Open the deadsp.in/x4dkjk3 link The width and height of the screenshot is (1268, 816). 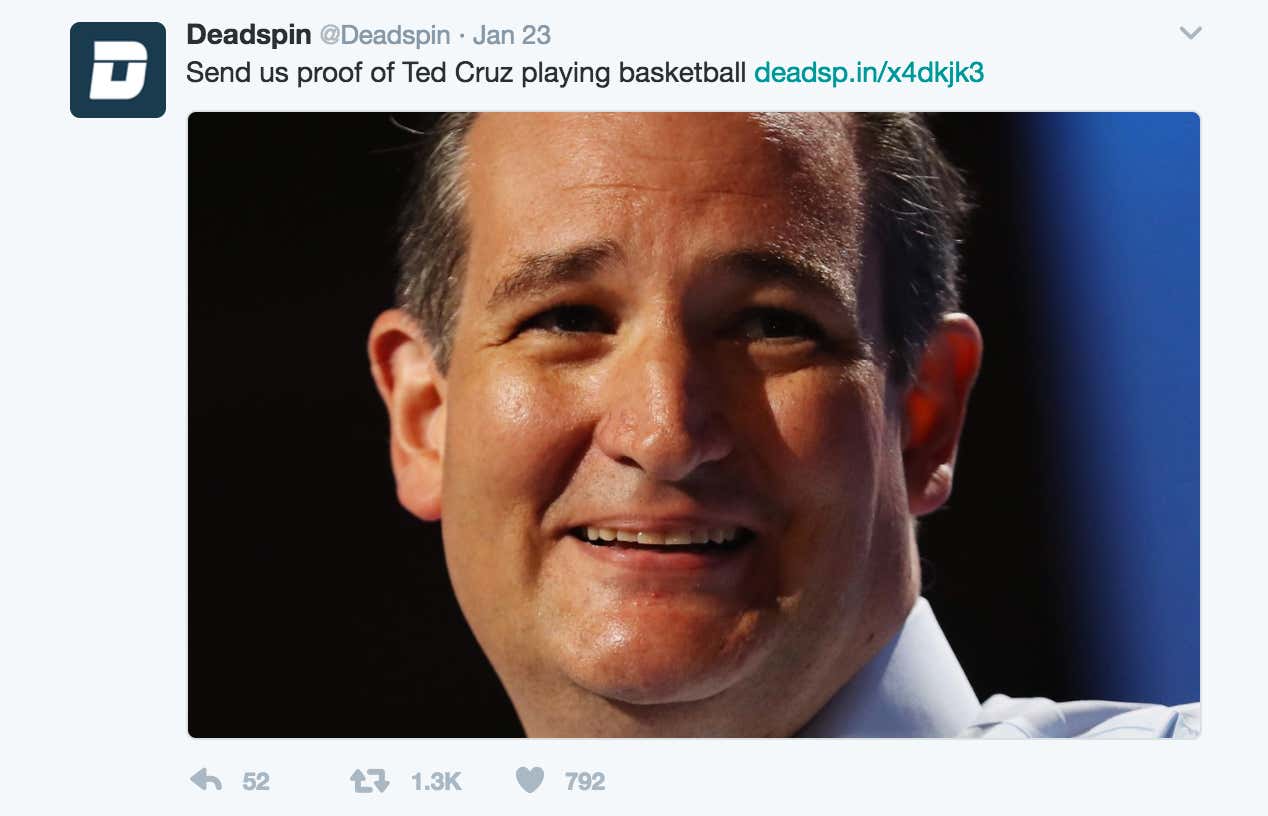tap(869, 73)
